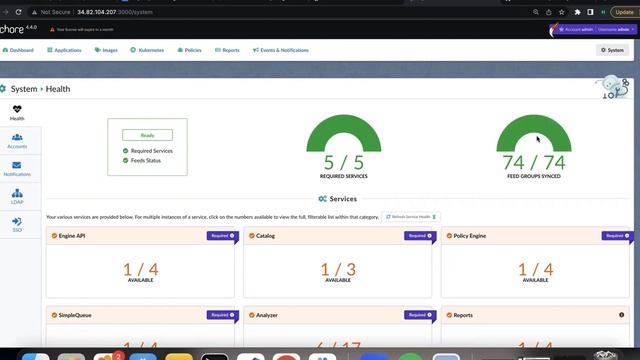The image size is (640, 360).
Task: Click the Analyzer status icon
Action: point(252,315)
